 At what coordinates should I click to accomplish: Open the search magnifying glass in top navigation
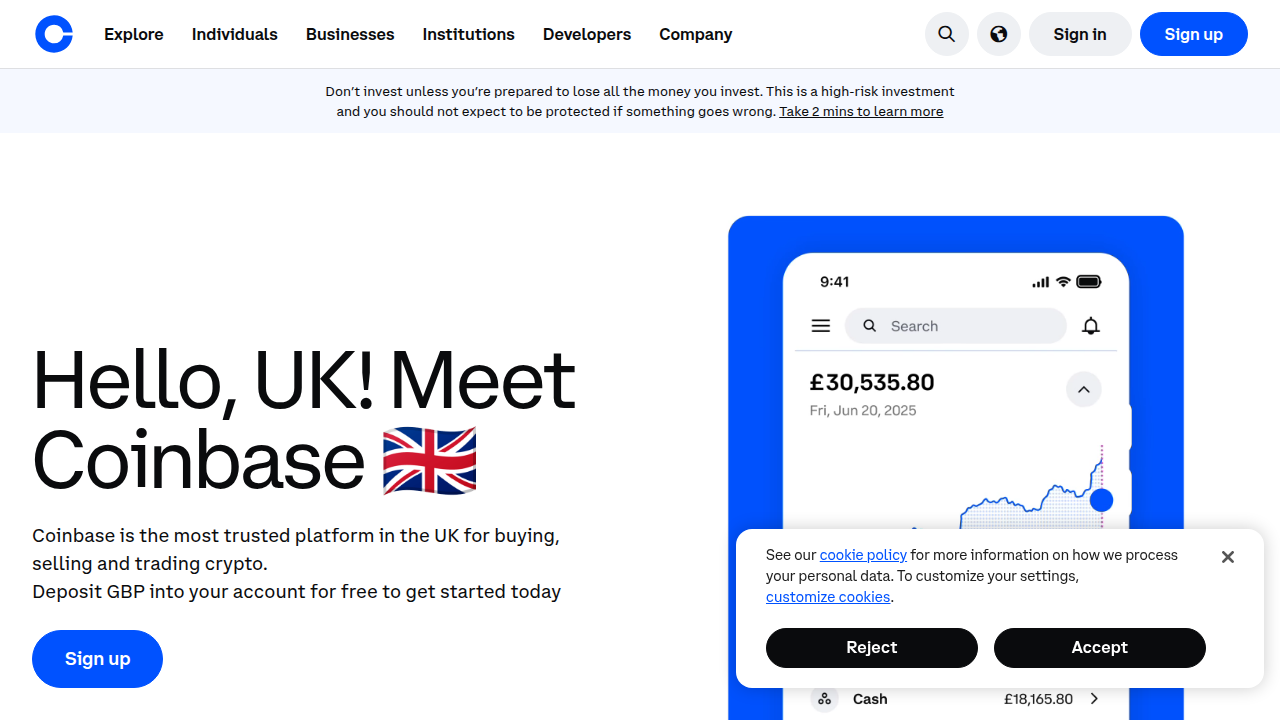point(946,33)
